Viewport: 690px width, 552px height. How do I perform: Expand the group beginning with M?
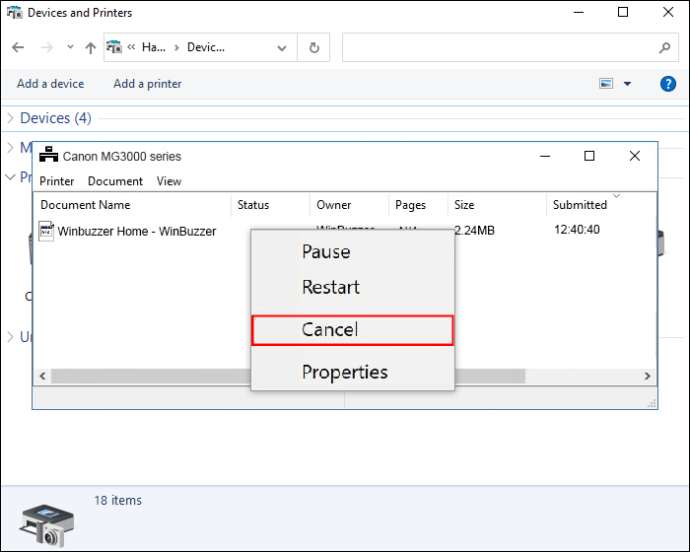11,147
